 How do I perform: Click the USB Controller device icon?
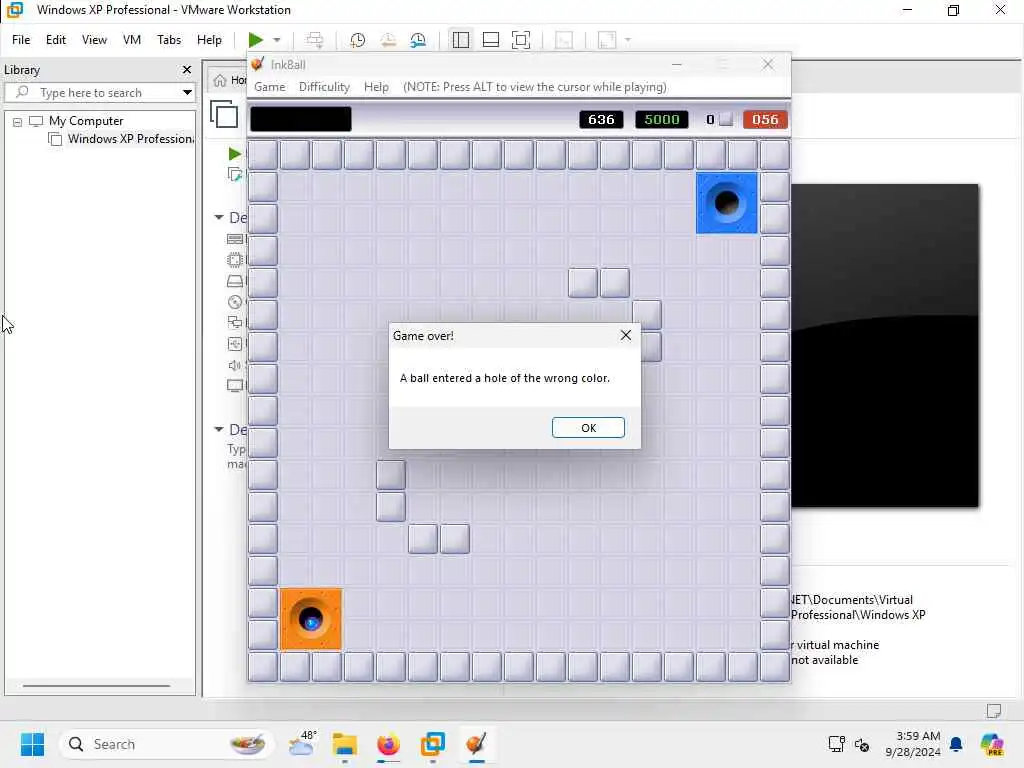(234, 344)
